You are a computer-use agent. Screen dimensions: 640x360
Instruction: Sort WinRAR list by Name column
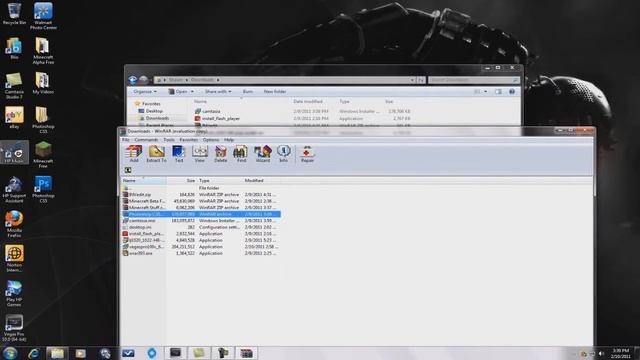click(x=144, y=180)
